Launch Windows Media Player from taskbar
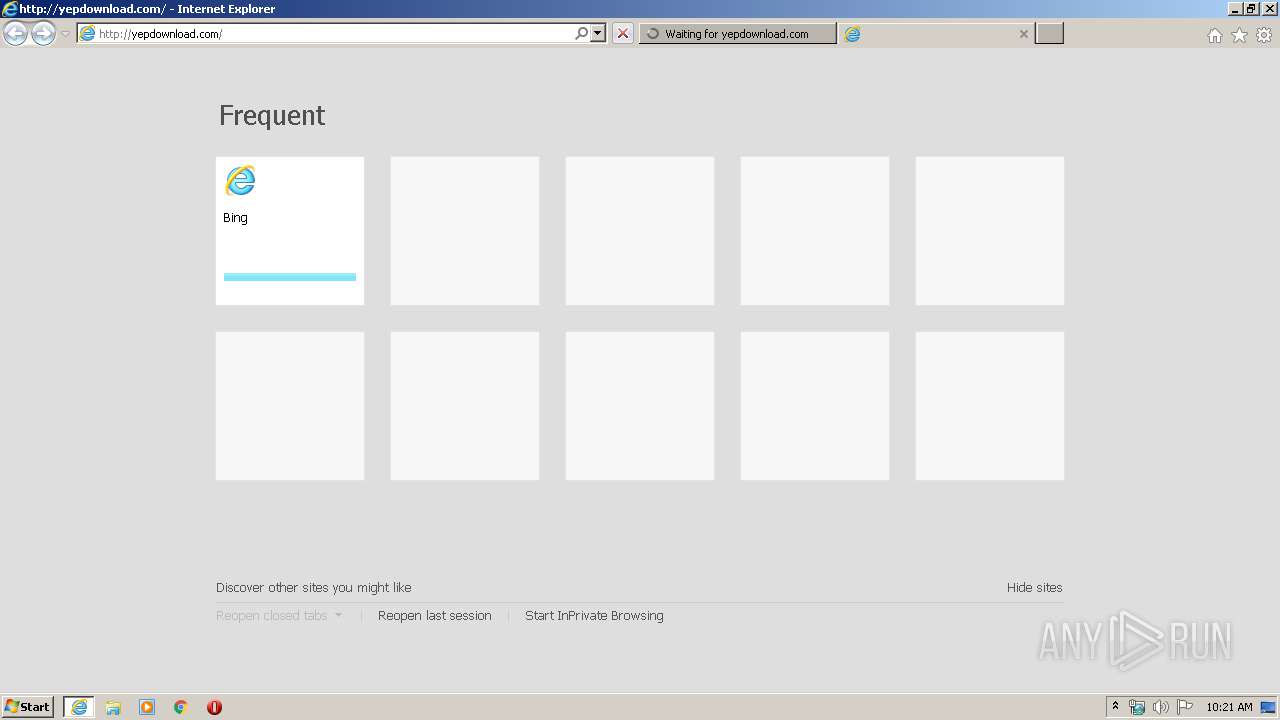1280x720 pixels. click(147, 707)
